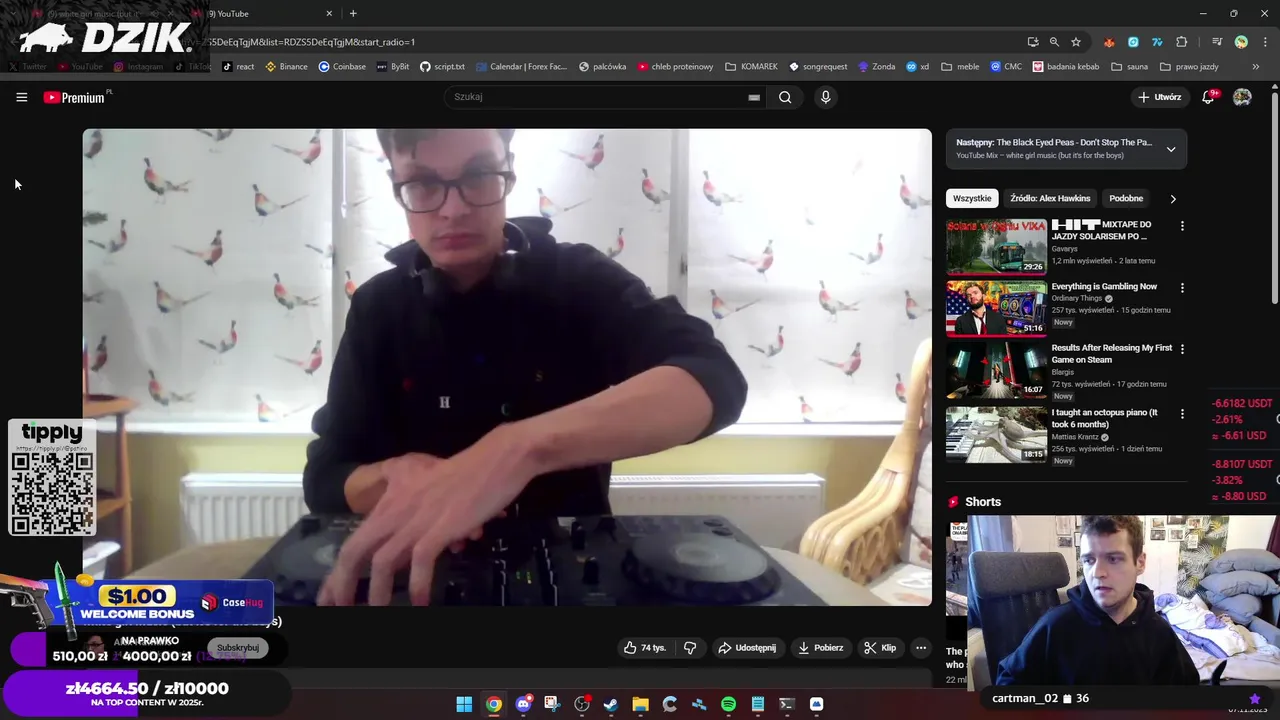Open Chrome profile avatar in toolbar
The height and width of the screenshot is (720, 1280).
pyautogui.click(x=1241, y=42)
